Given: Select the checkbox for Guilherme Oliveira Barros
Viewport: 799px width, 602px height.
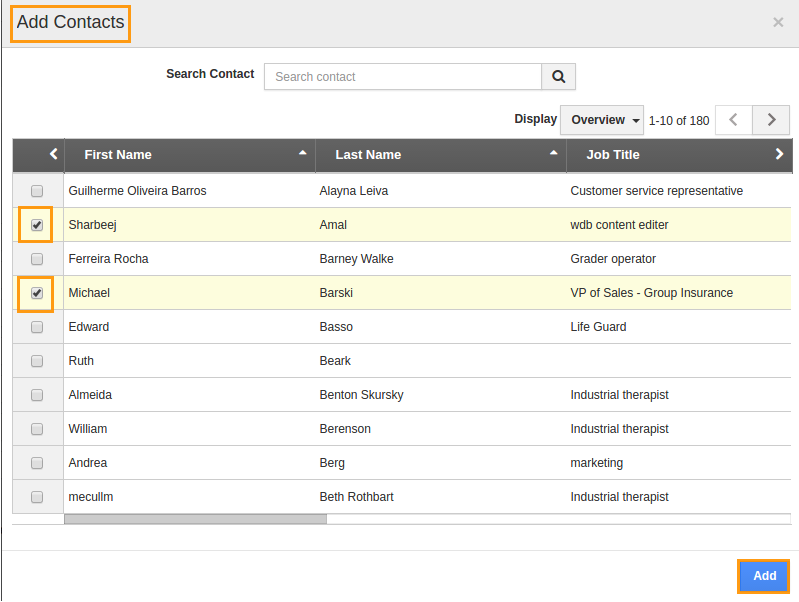Looking at the screenshot, I should 37,191.
